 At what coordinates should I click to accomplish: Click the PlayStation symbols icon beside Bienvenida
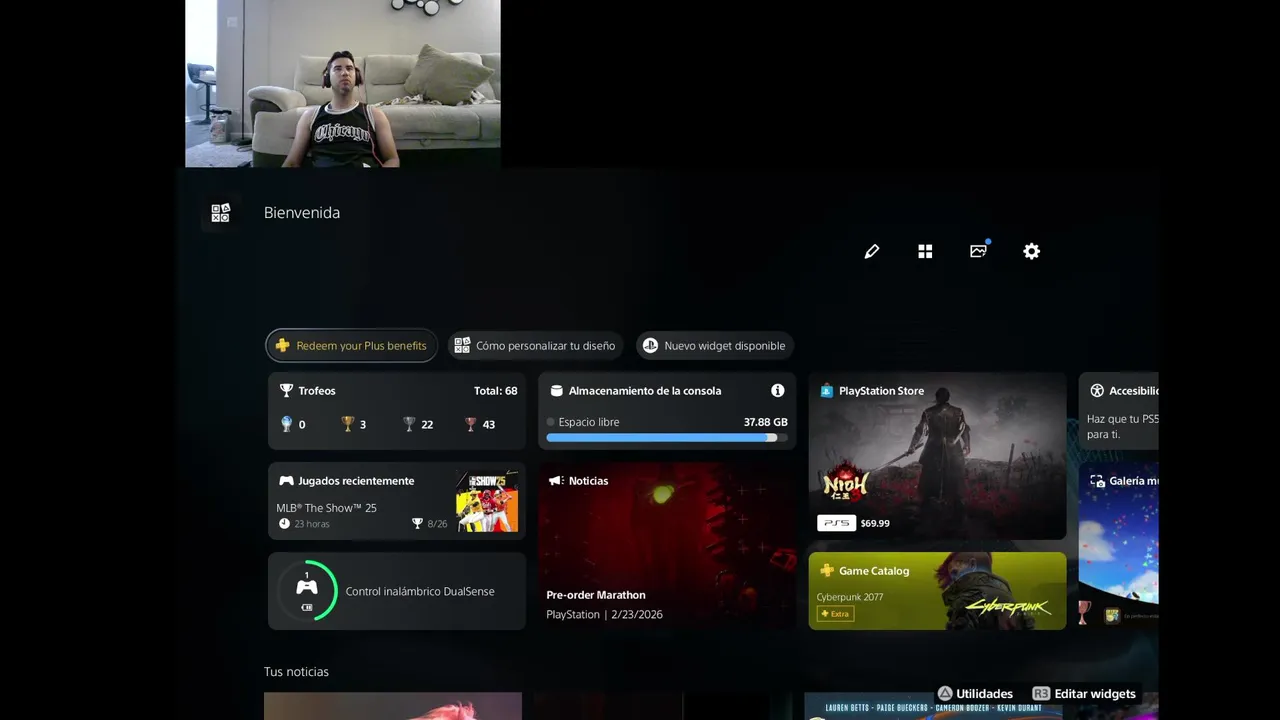(x=220, y=213)
